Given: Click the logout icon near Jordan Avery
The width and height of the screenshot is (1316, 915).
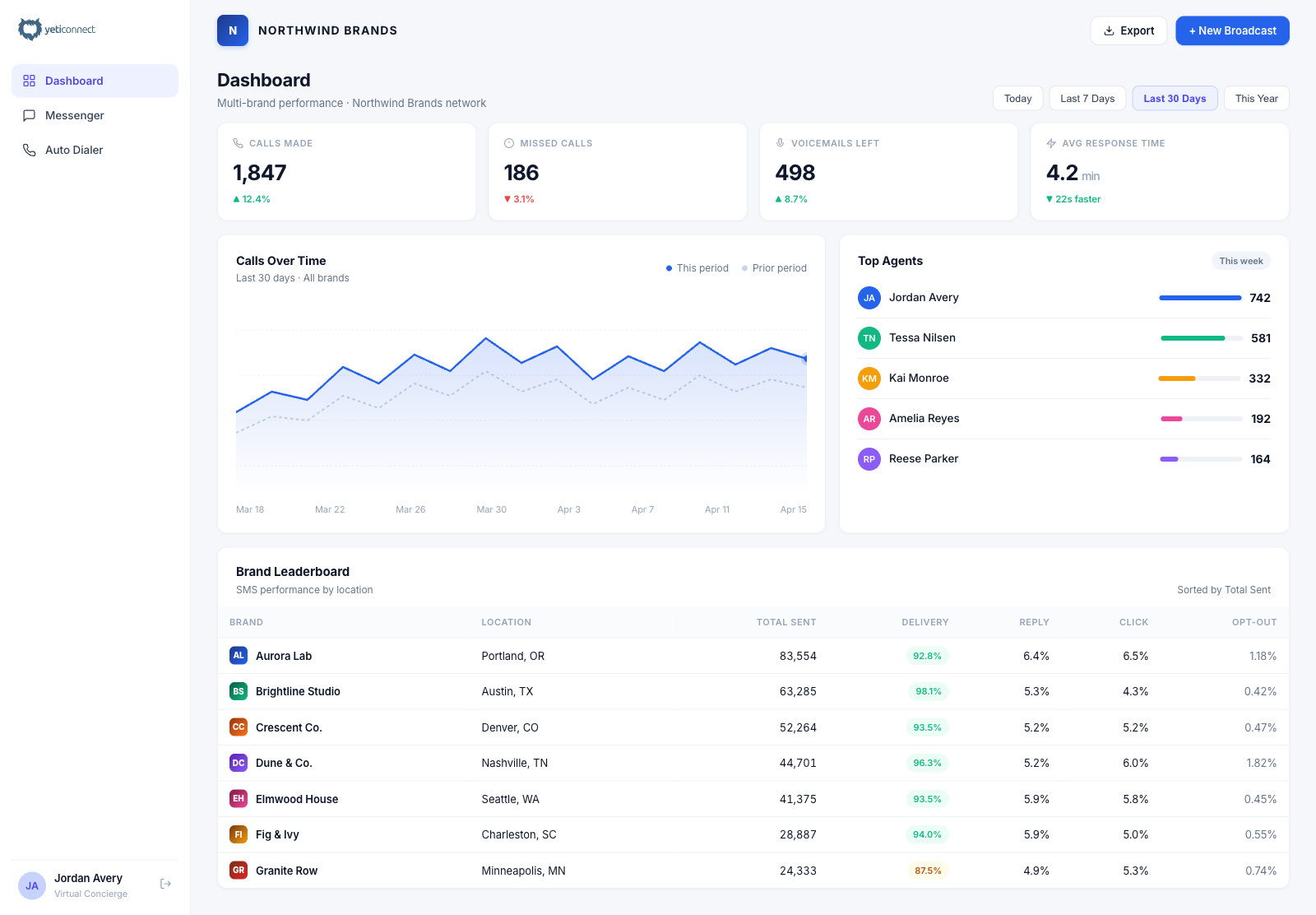Looking at the screenshot, I should (164, 884).
